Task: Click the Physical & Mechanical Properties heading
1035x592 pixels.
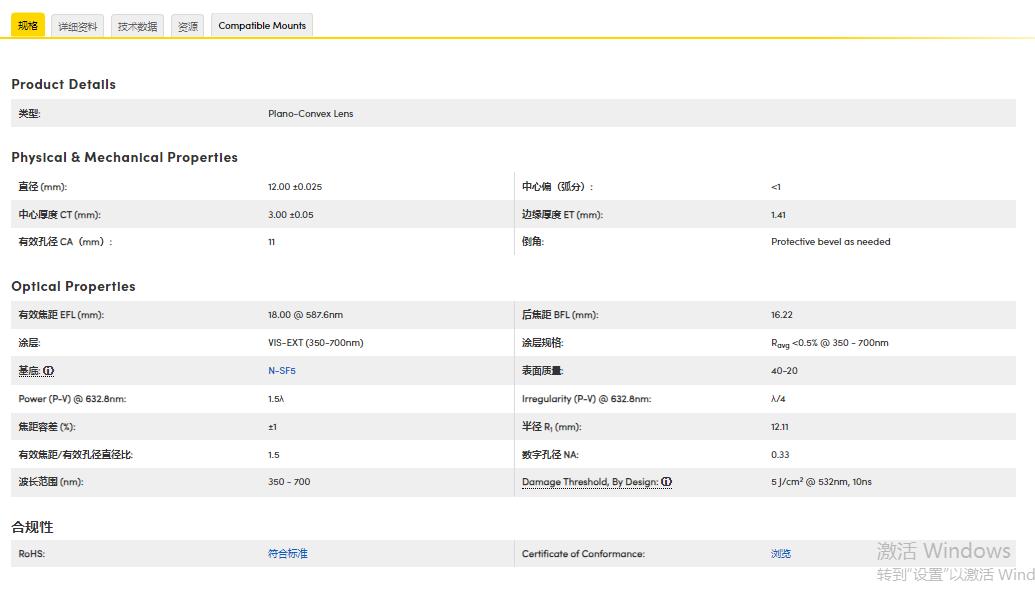Action: click(x=125, y=158)
